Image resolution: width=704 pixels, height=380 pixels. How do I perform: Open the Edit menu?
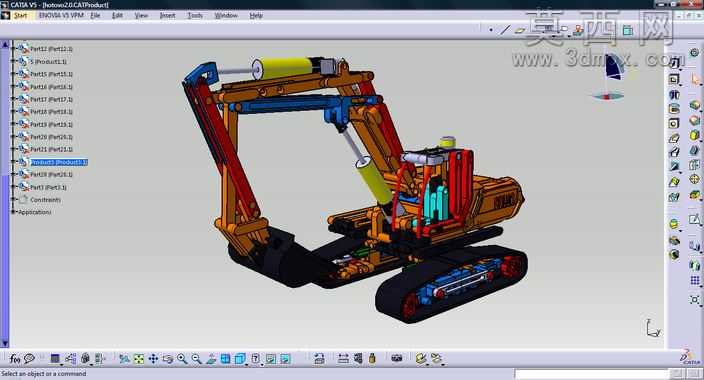(117, 15)
